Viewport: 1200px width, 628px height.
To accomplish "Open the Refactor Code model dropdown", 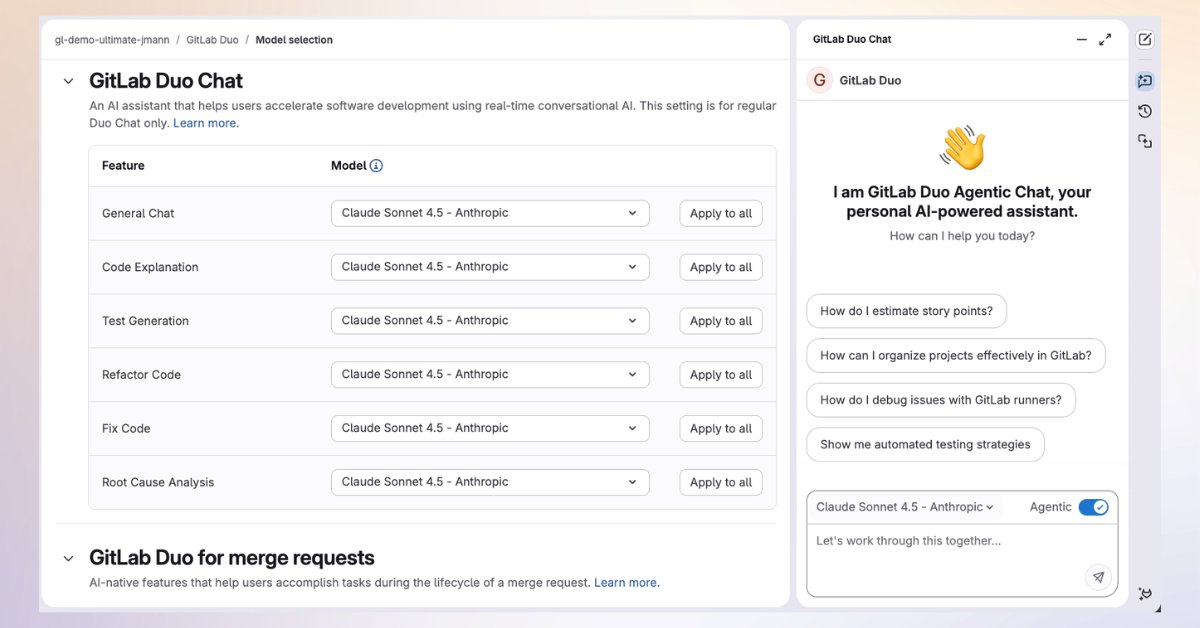I will coord(490,375).
